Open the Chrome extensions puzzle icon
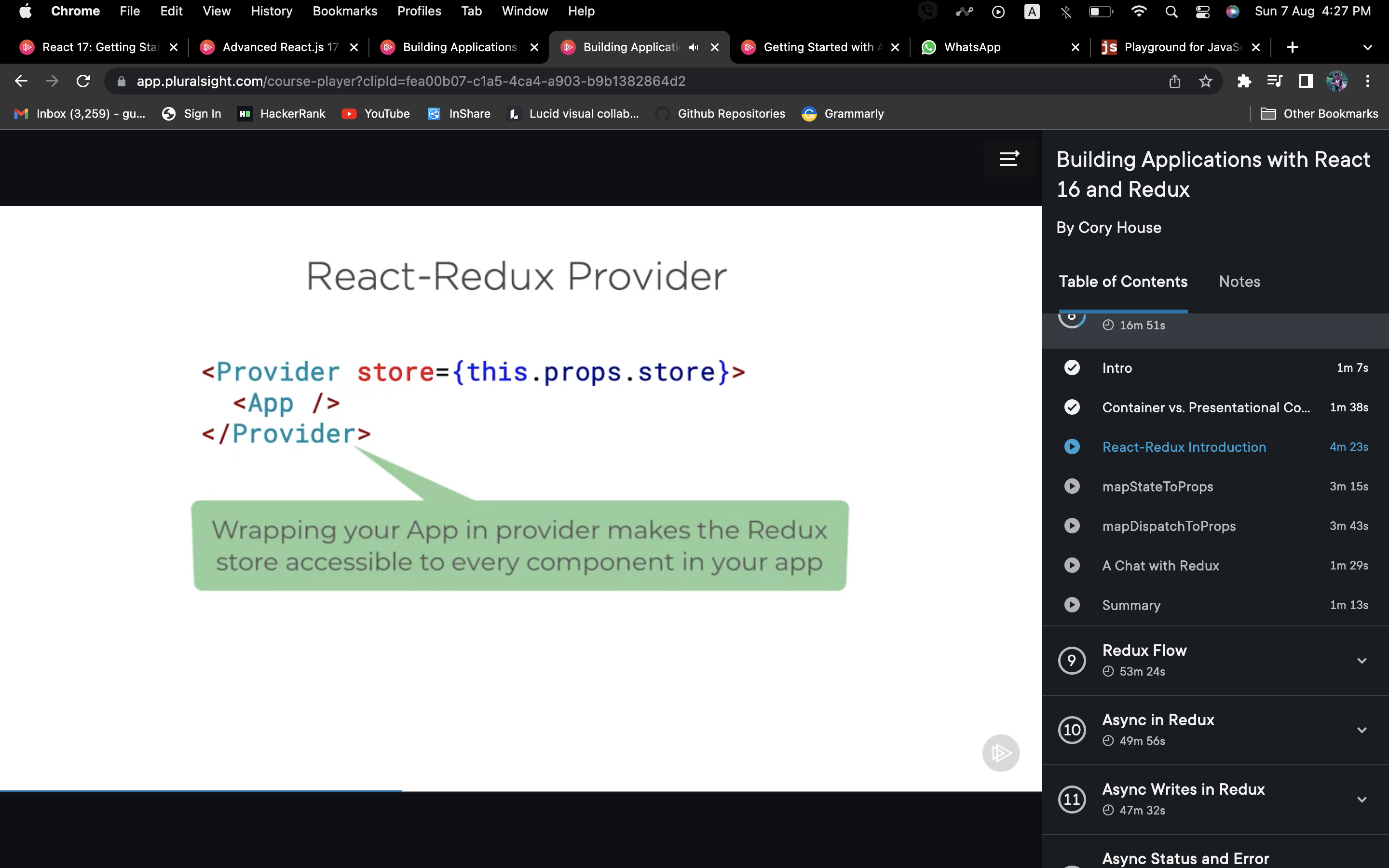Screen dimensions: 1389x868 pyautogui.click(x=1244, y=81)
